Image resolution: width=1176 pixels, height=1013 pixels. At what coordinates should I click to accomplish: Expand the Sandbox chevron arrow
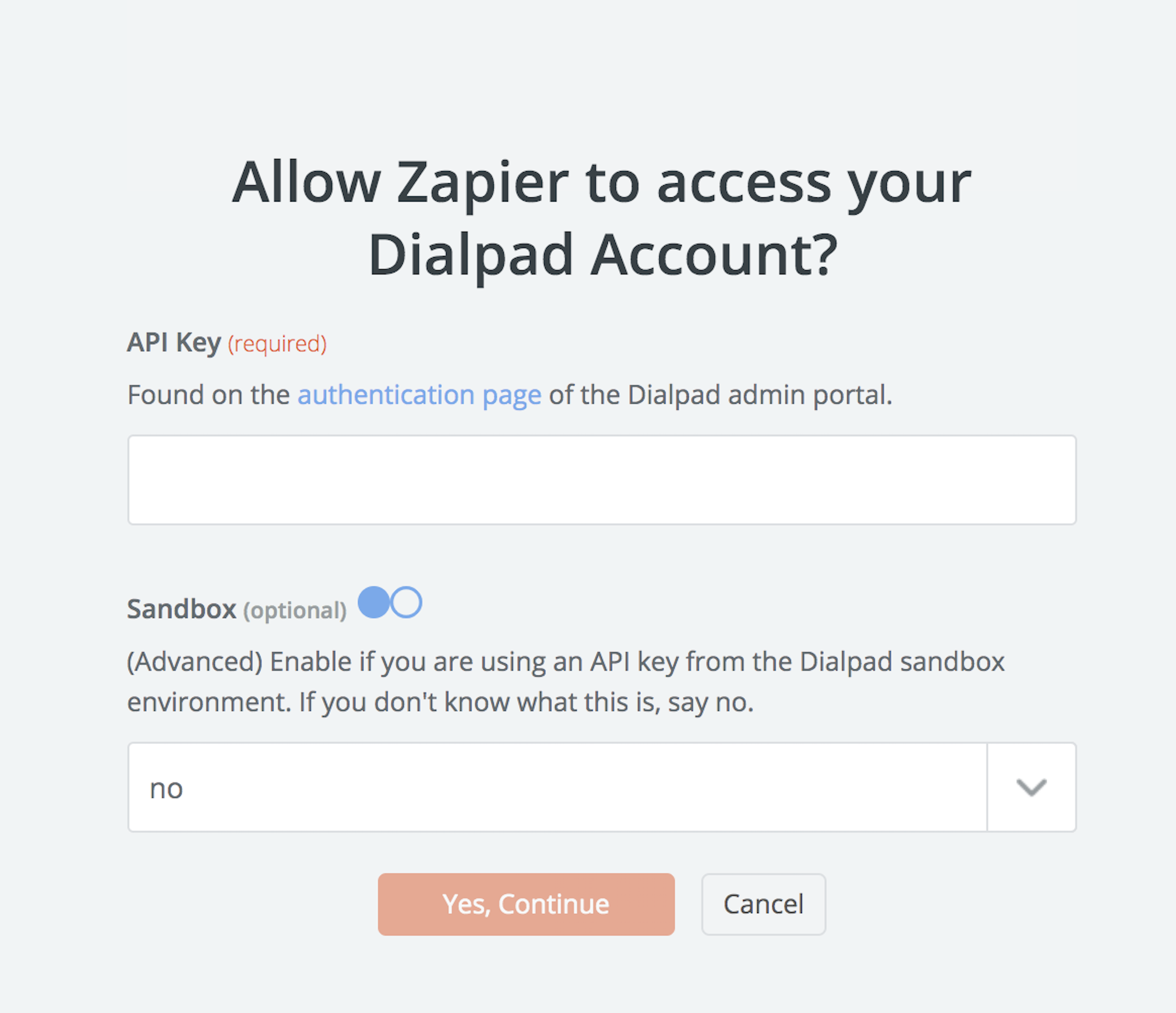coord(1031,788)
